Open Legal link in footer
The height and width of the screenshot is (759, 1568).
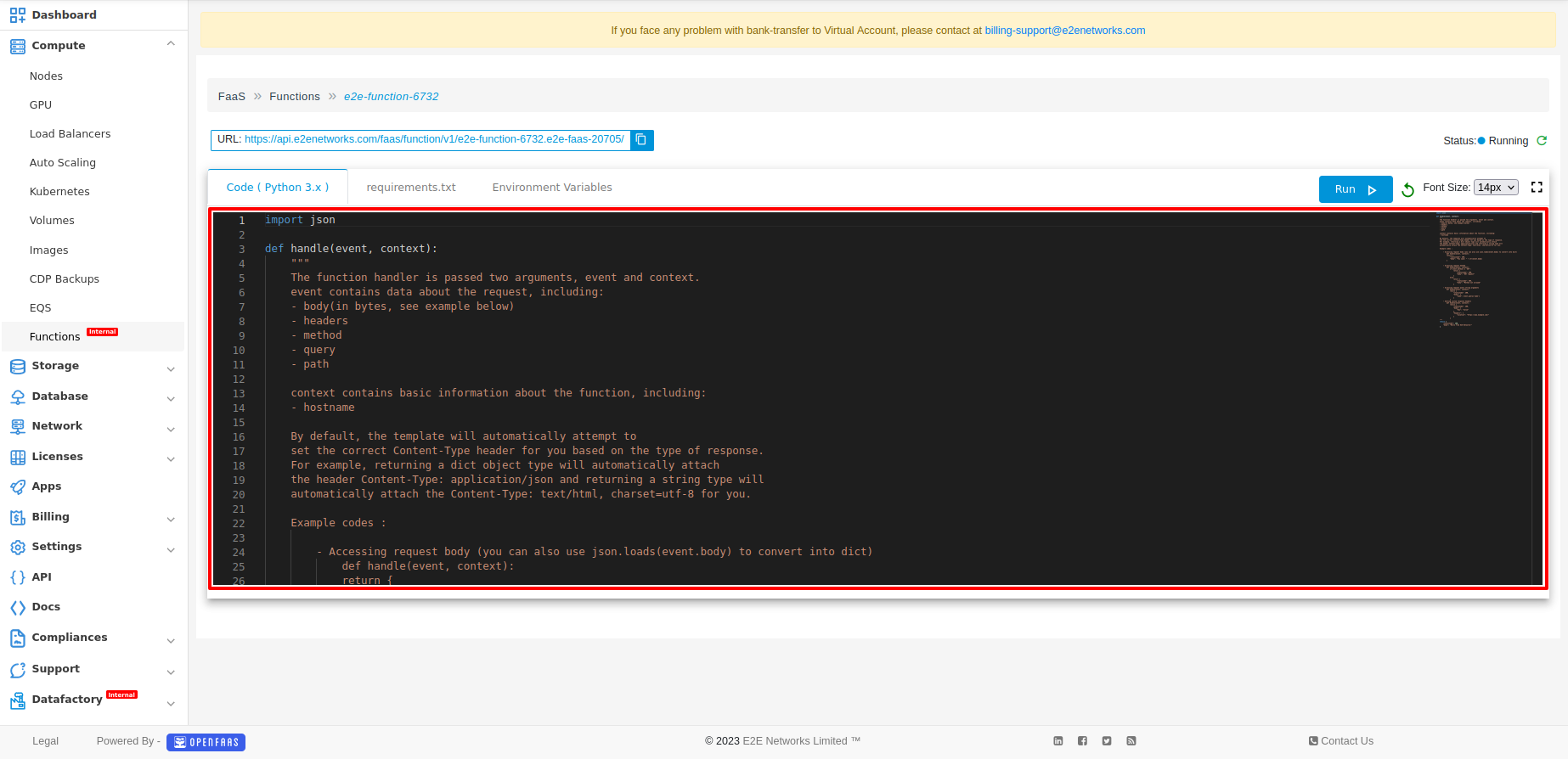tap(45, 741)
